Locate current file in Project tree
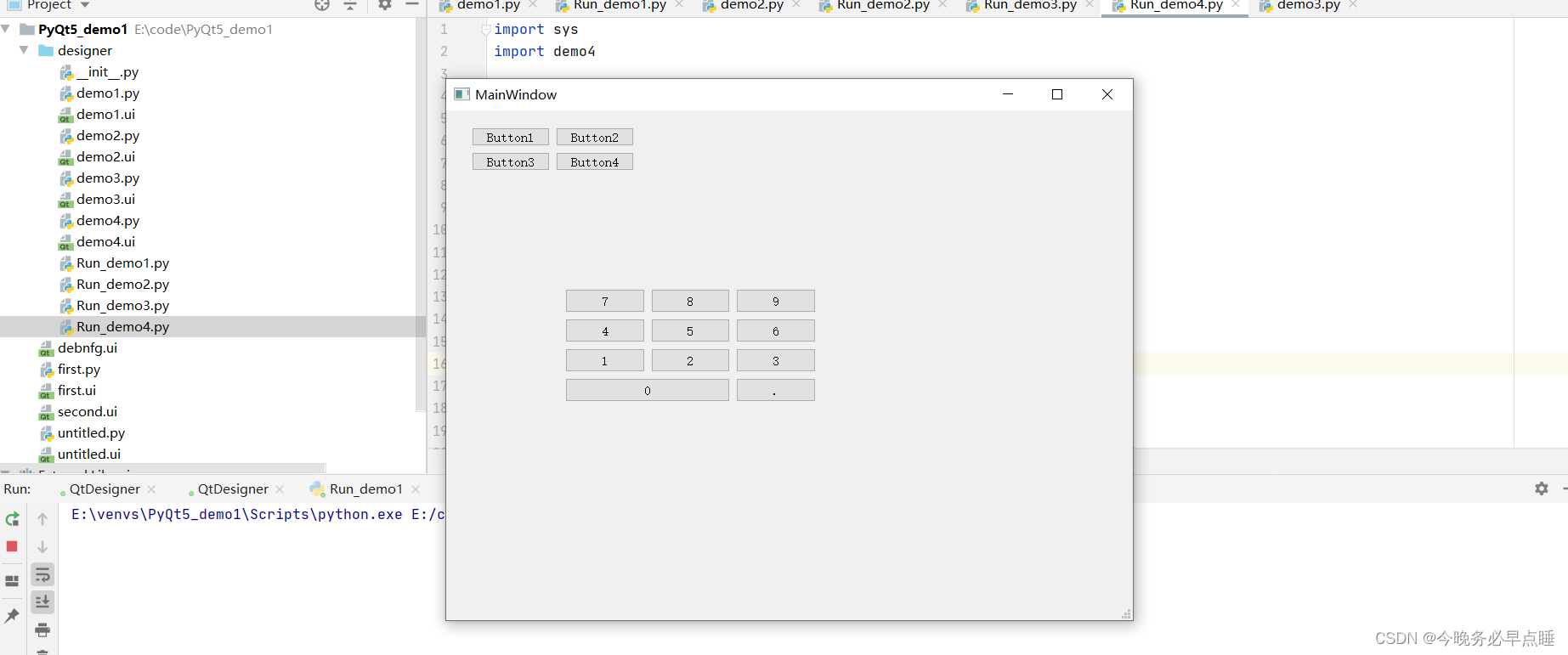Viewport: 1568px width, 655px height. pos(322,5)
